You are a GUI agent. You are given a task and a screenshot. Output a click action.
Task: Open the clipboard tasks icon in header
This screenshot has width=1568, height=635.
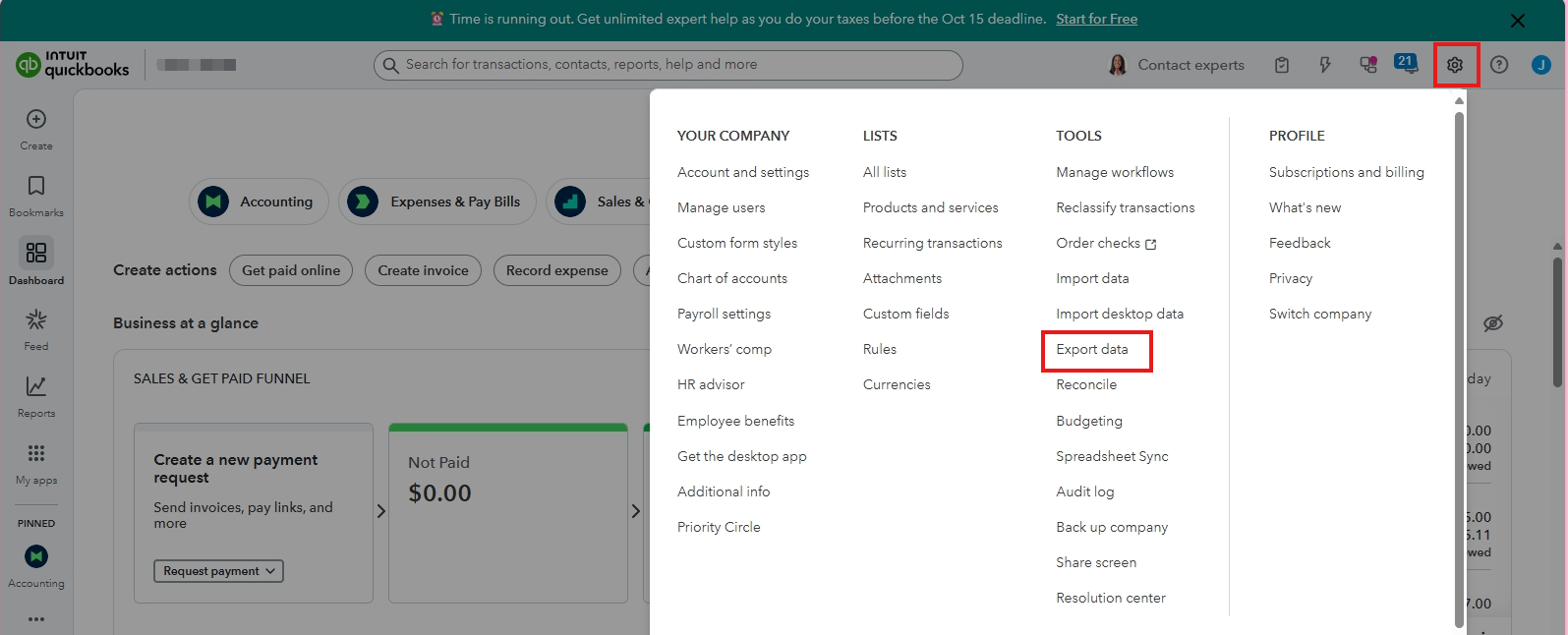click(1282, 65)
